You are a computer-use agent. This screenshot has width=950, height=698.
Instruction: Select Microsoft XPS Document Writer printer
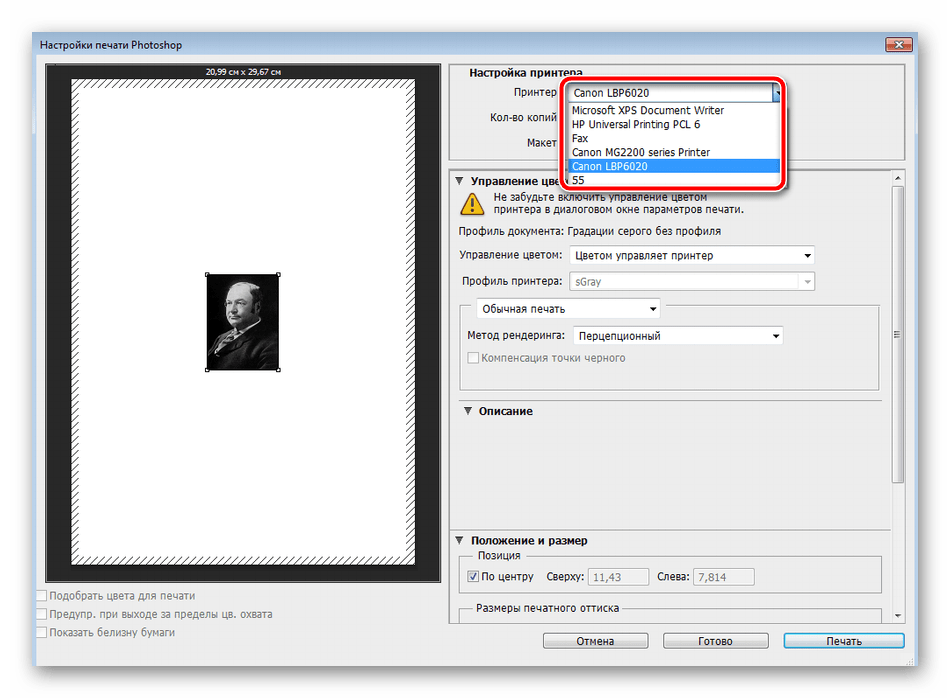(647, 110)
